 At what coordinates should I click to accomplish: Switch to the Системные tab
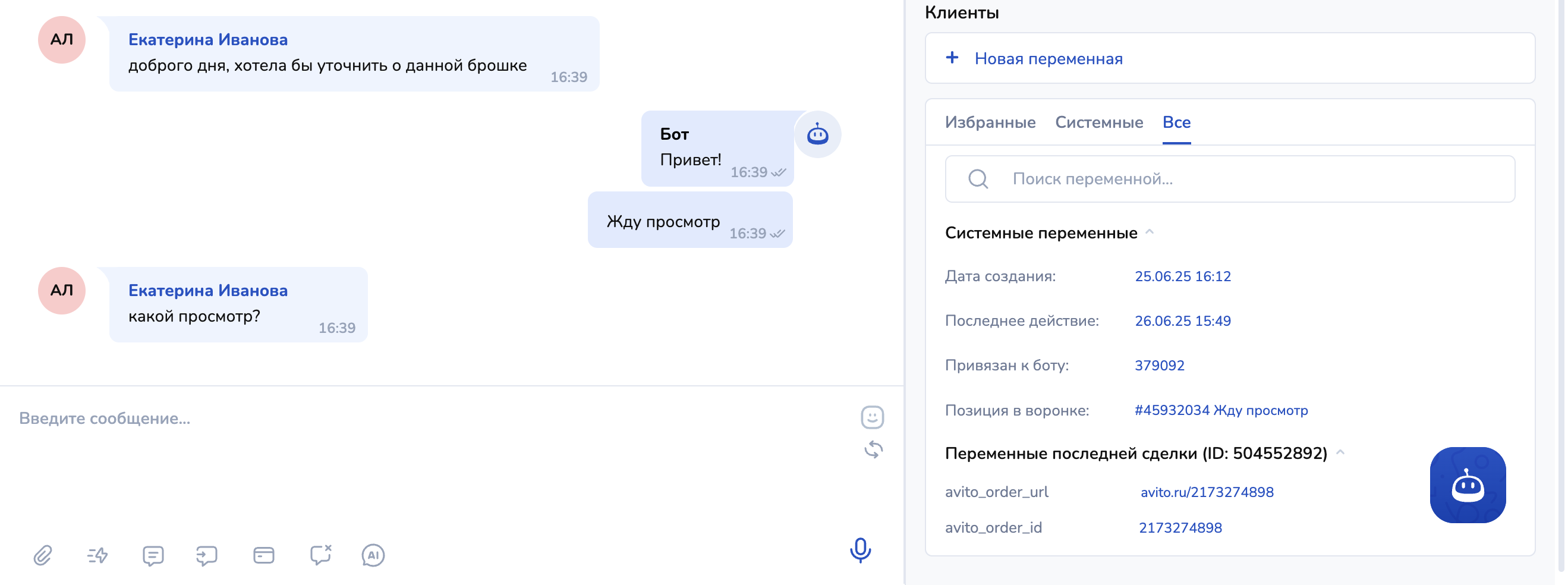[1098, 122]
